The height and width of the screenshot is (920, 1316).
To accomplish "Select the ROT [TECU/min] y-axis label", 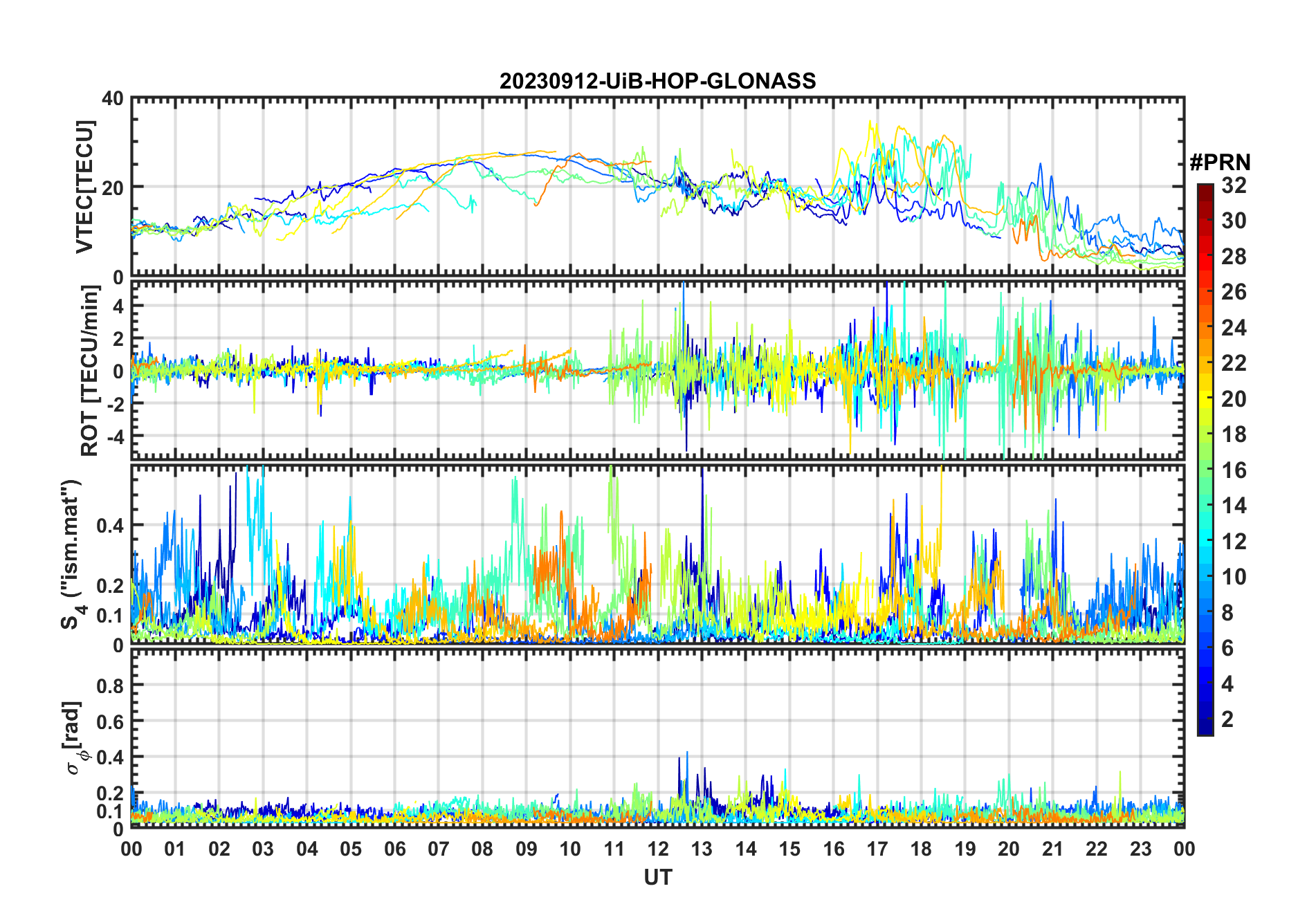I will coord(90,371).
